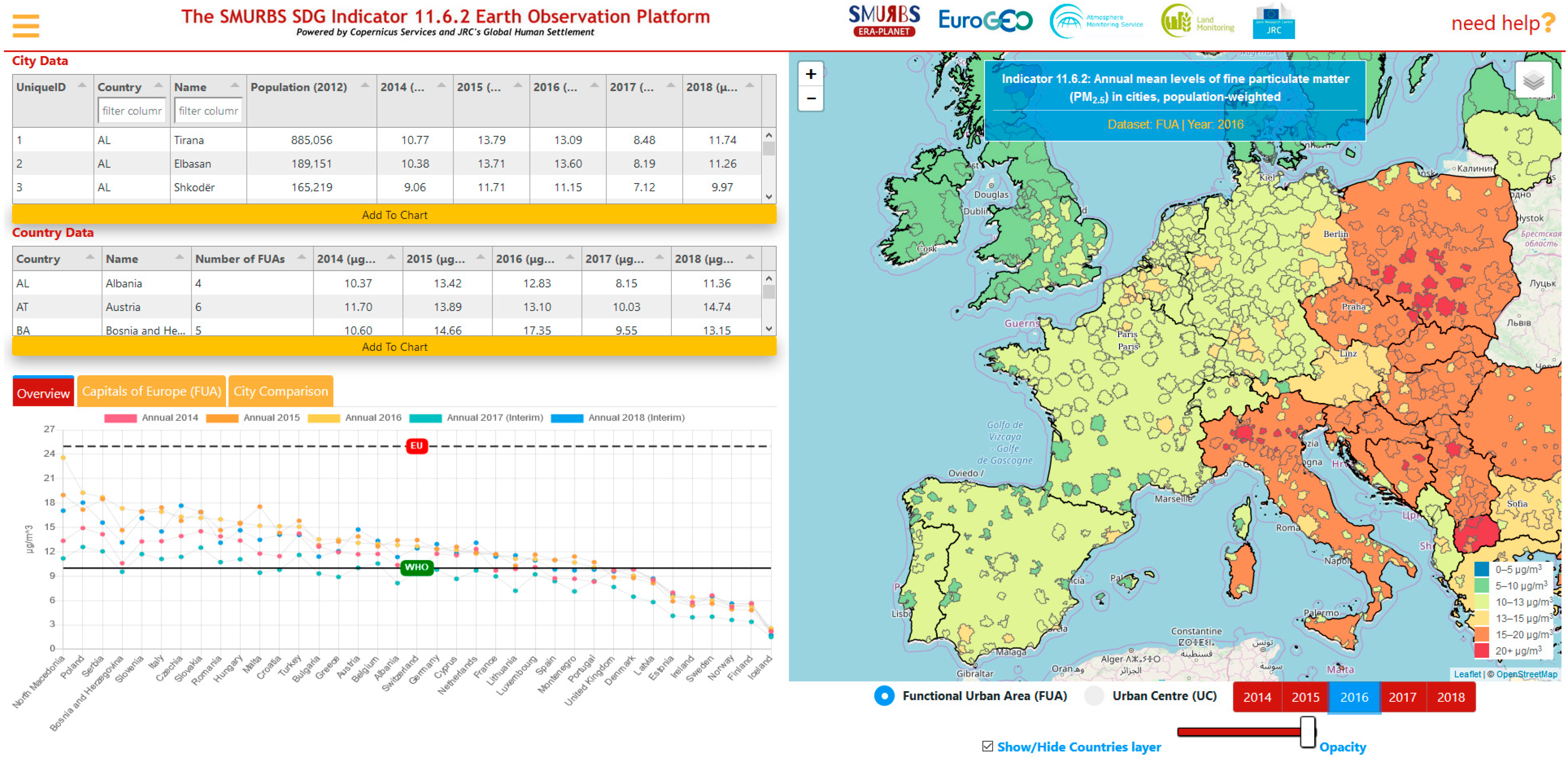Click Add To Chart under City Data
Image resolution: width=1568 pixels, height=759 pixels.
(394, 215)
